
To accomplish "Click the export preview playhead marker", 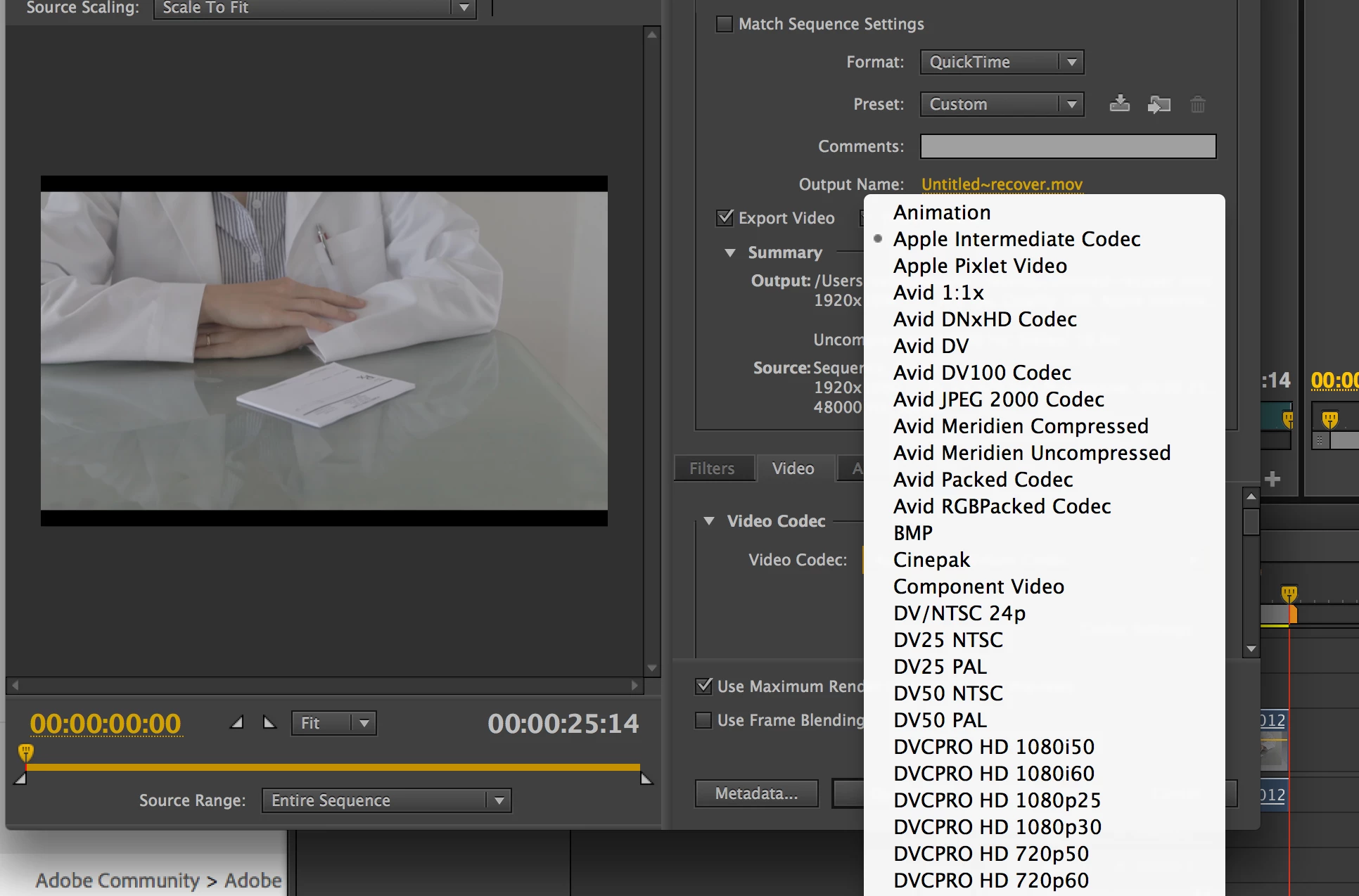I will coord(26,753).
